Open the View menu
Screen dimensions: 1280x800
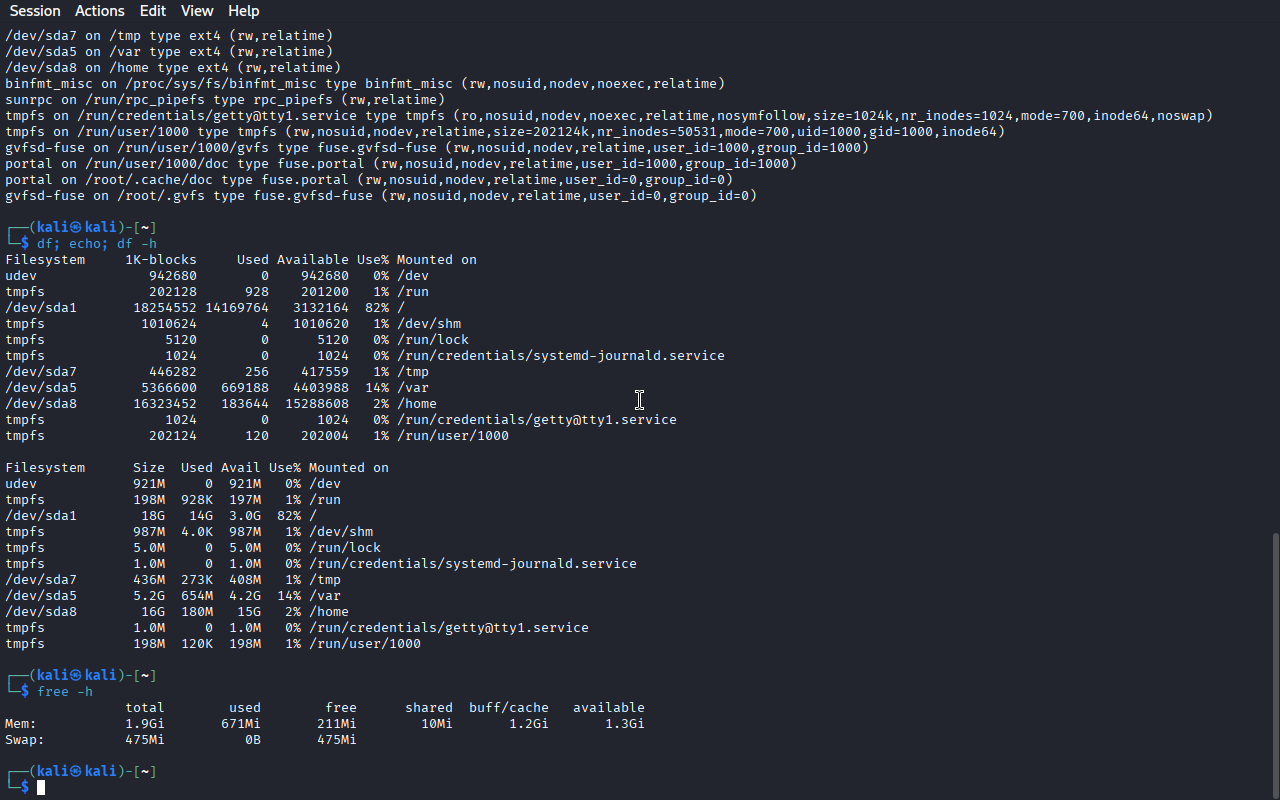tap(197, 11)
